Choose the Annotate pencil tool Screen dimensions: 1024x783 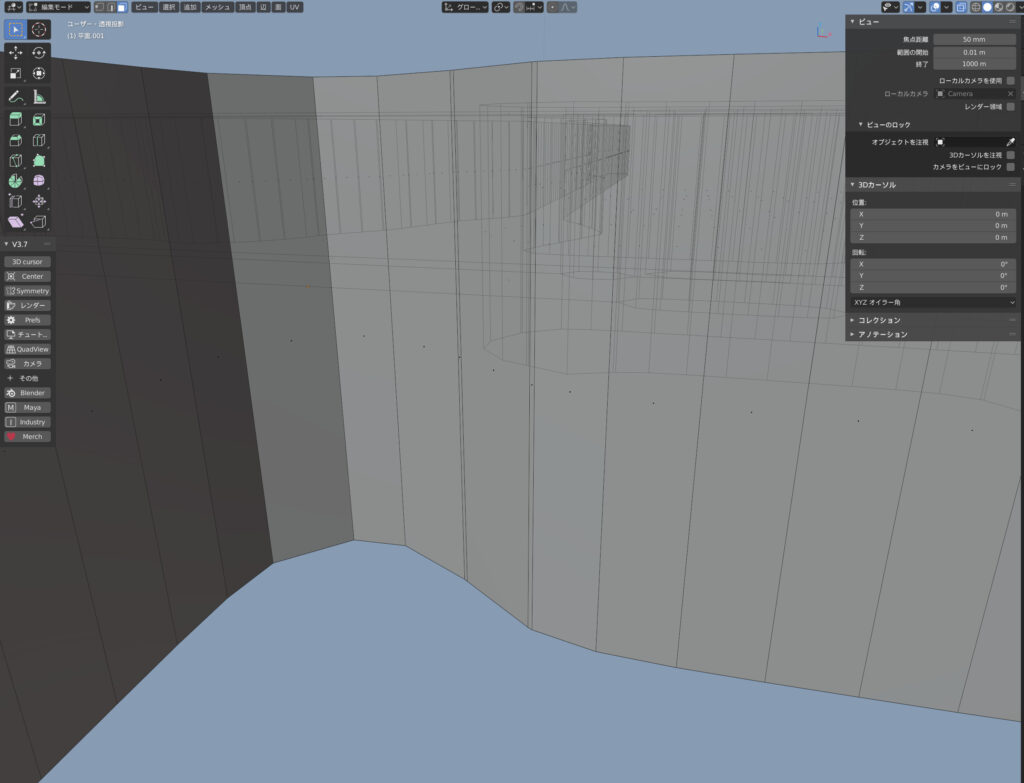[x=15, y=97]
